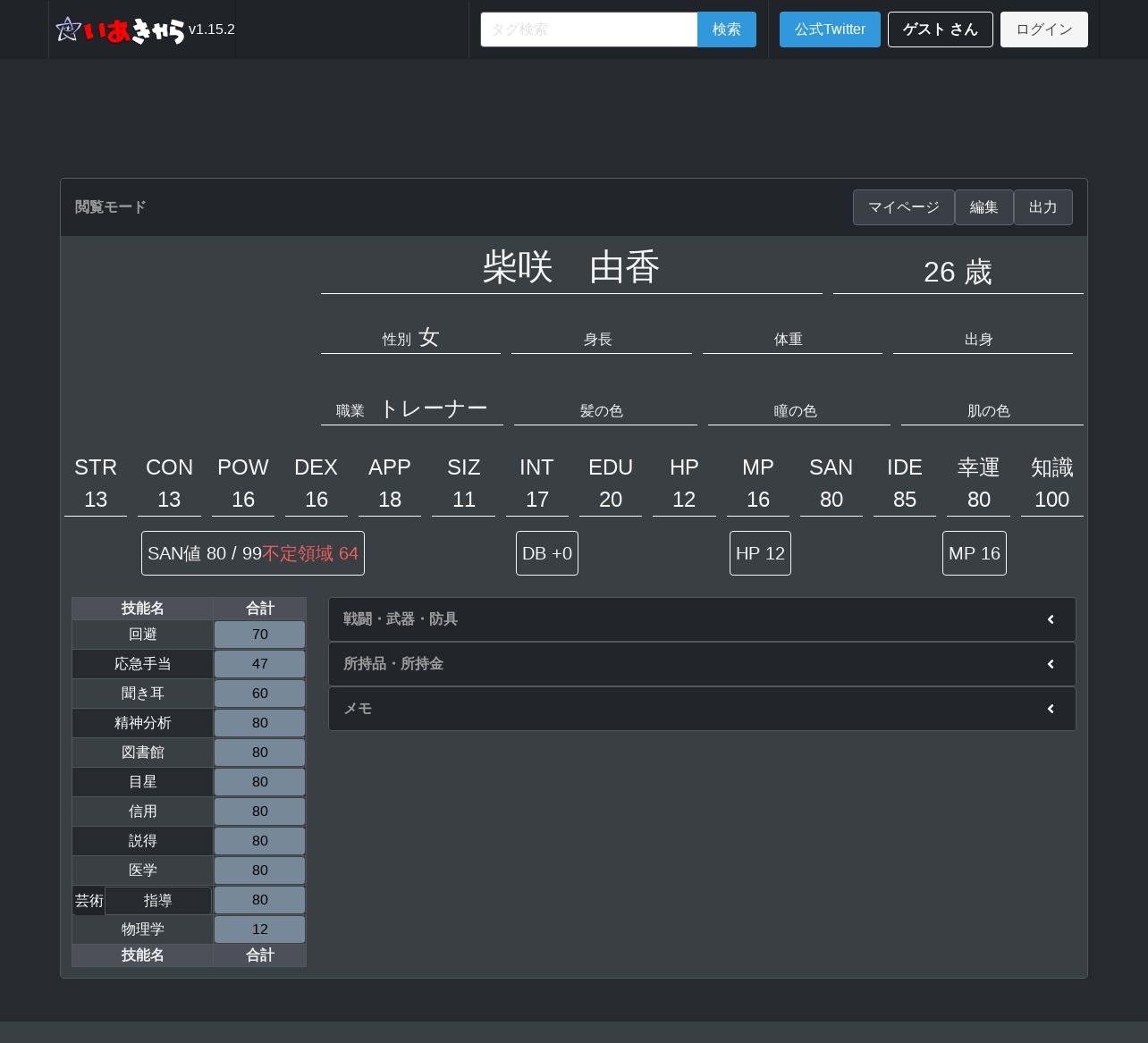Screen dimensions: 1148x1043
Task: Click the DB +0 box
Action: (x=547, y=553)
